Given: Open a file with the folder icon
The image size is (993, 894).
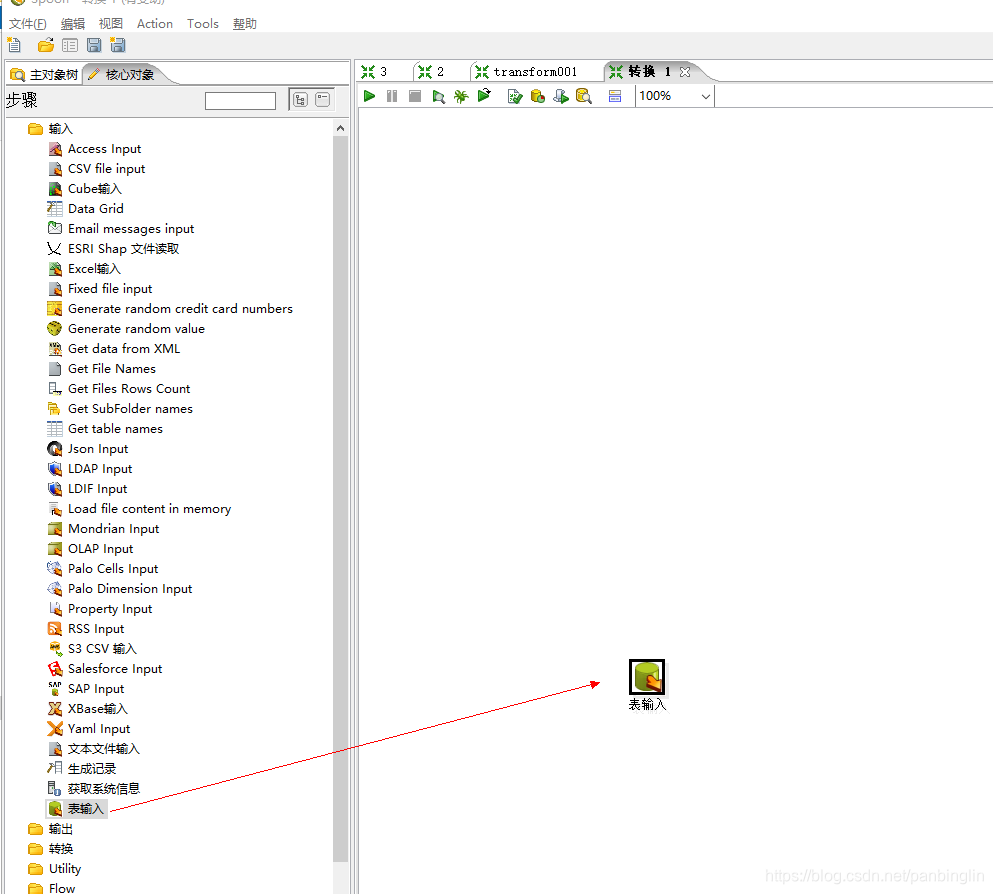Looking at the screenshot, I should [x=45, y=45].
